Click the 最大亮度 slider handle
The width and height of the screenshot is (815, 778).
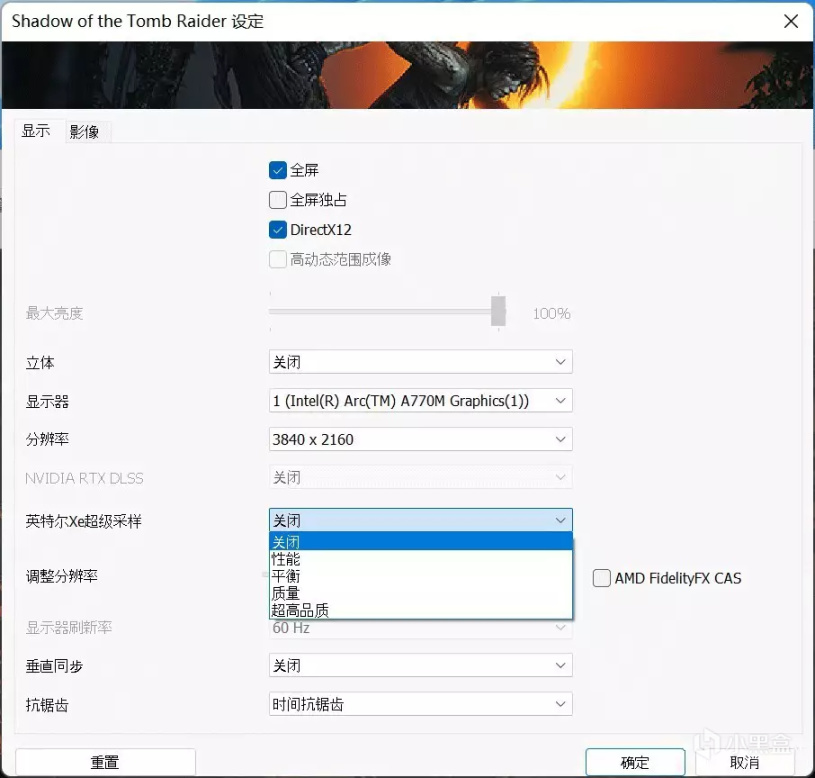(498, 311)
